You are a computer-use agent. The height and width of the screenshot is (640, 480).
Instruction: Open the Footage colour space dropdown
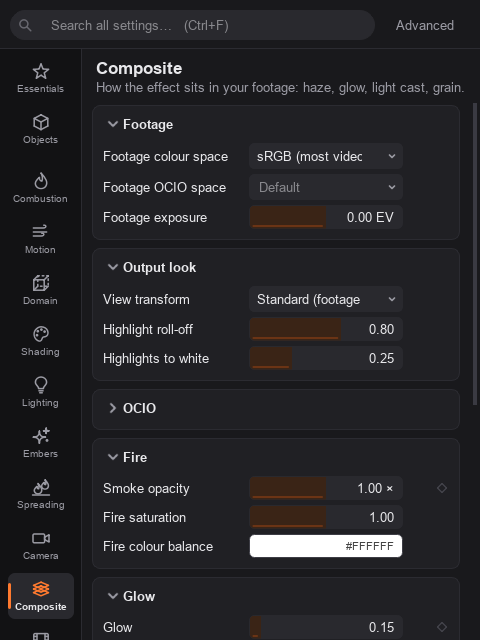tap(326, 156)
